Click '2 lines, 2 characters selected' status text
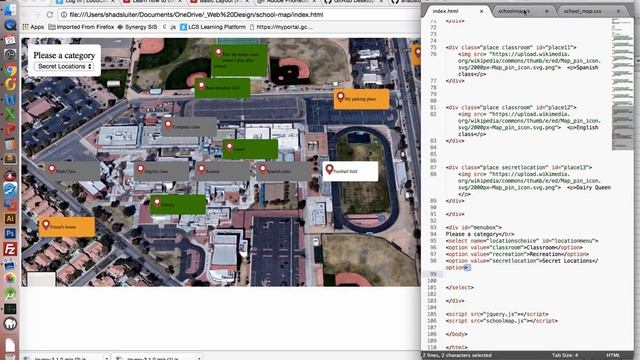 457,355
